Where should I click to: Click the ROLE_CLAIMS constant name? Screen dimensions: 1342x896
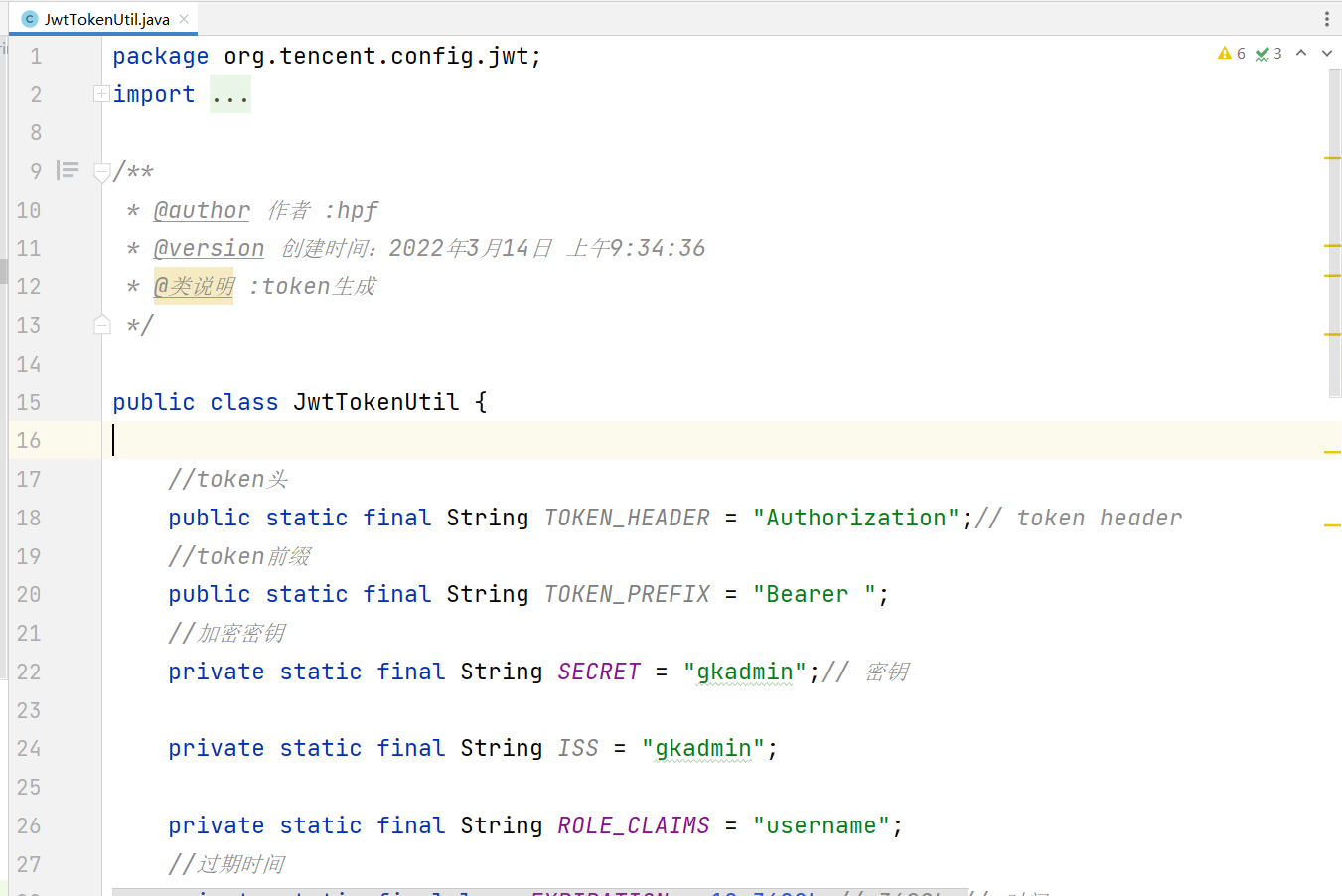coord(634,825)
